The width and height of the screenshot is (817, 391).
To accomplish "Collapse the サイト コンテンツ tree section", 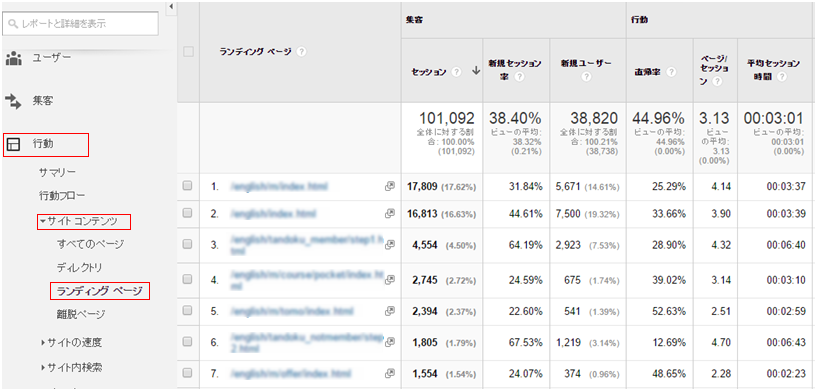I will pyautogui.click(x=43, y=222).
